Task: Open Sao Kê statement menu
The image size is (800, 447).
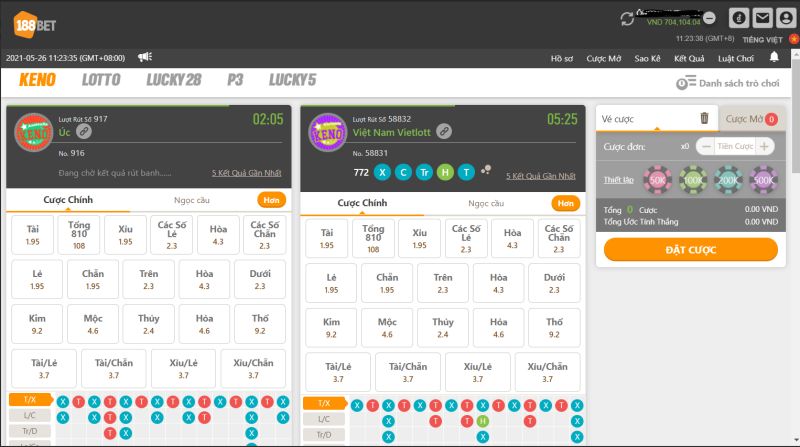Action: tap(647, 58)
